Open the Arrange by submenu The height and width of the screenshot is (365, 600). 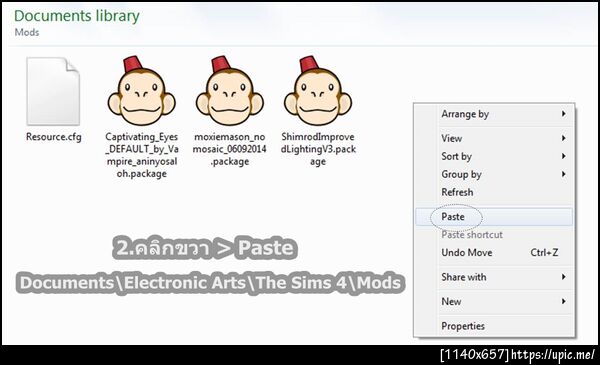pyautogui.click(x=494, y=114)
